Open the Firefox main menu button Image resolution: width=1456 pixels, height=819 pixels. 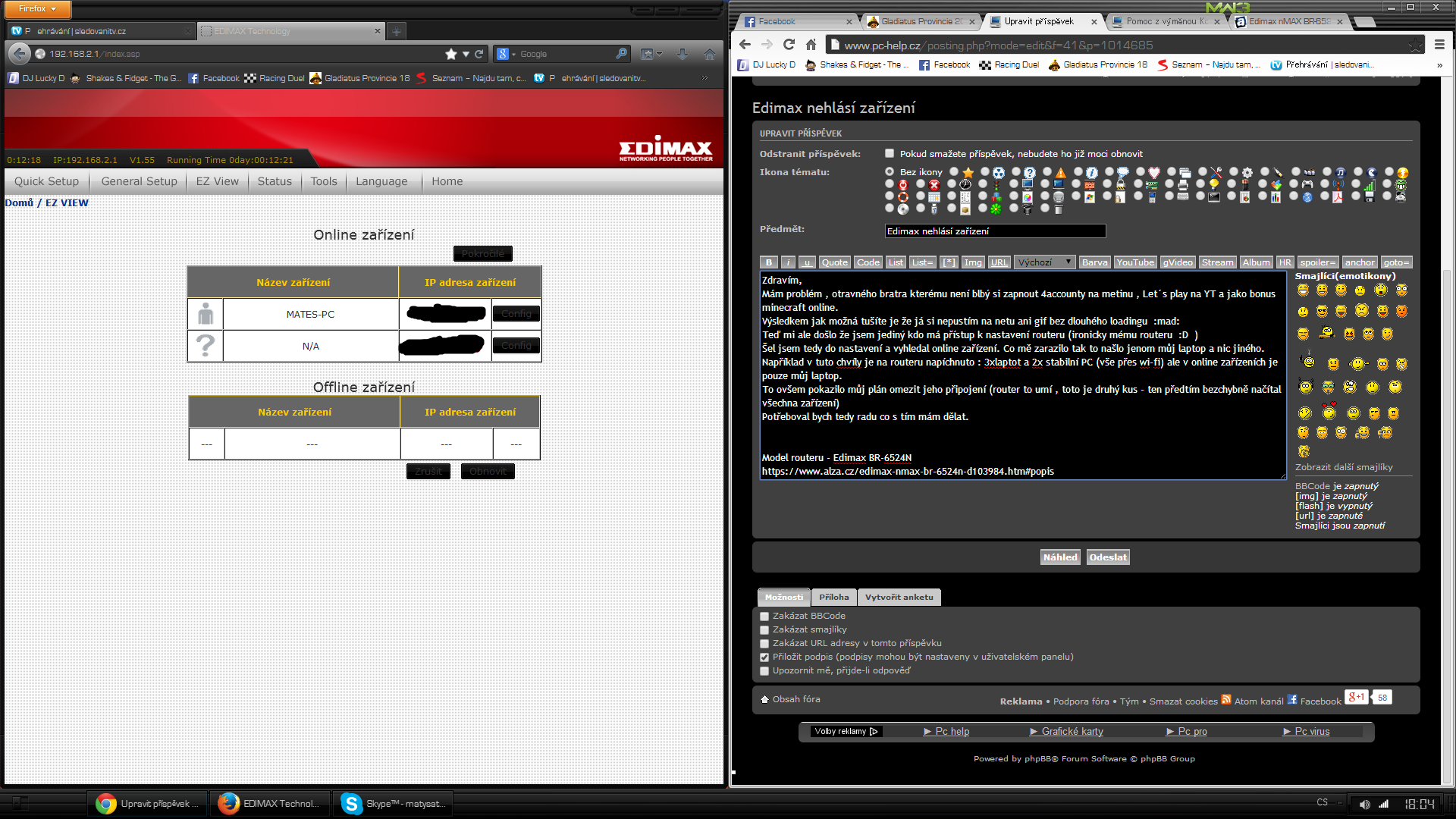(36, 8)
